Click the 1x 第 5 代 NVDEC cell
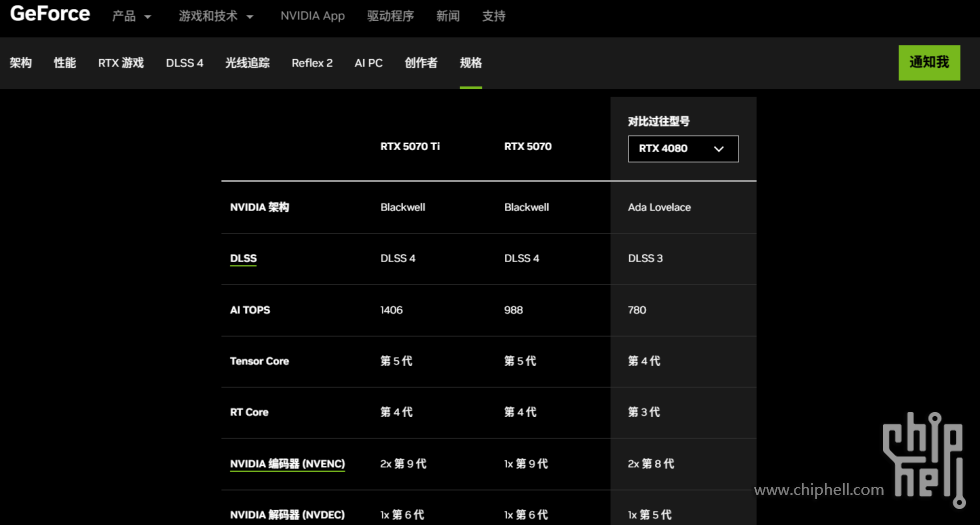980x525 pixels. [x=650, y=515]
